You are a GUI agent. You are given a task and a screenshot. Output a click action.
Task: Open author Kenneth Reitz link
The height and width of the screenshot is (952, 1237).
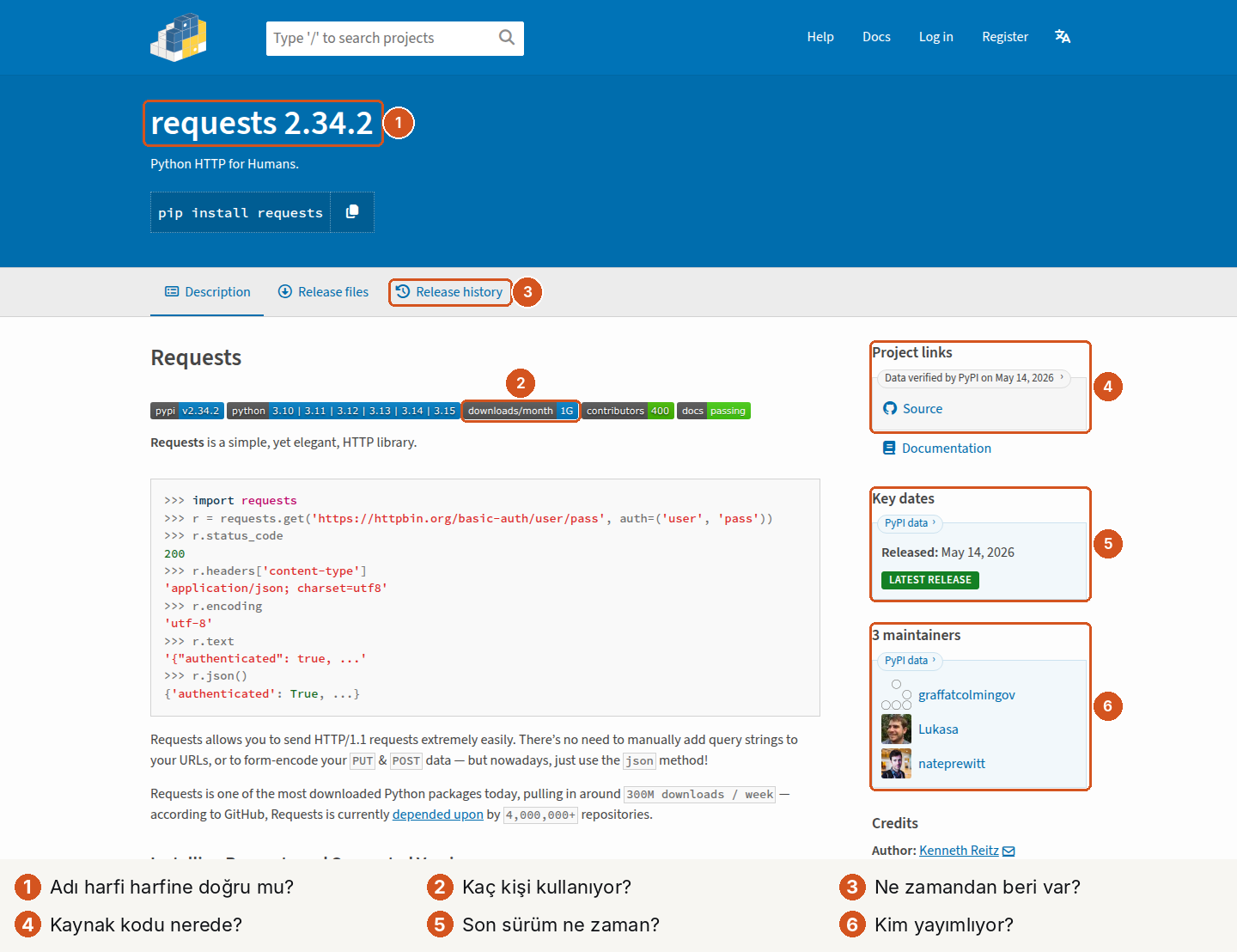[x=959, y=851]
